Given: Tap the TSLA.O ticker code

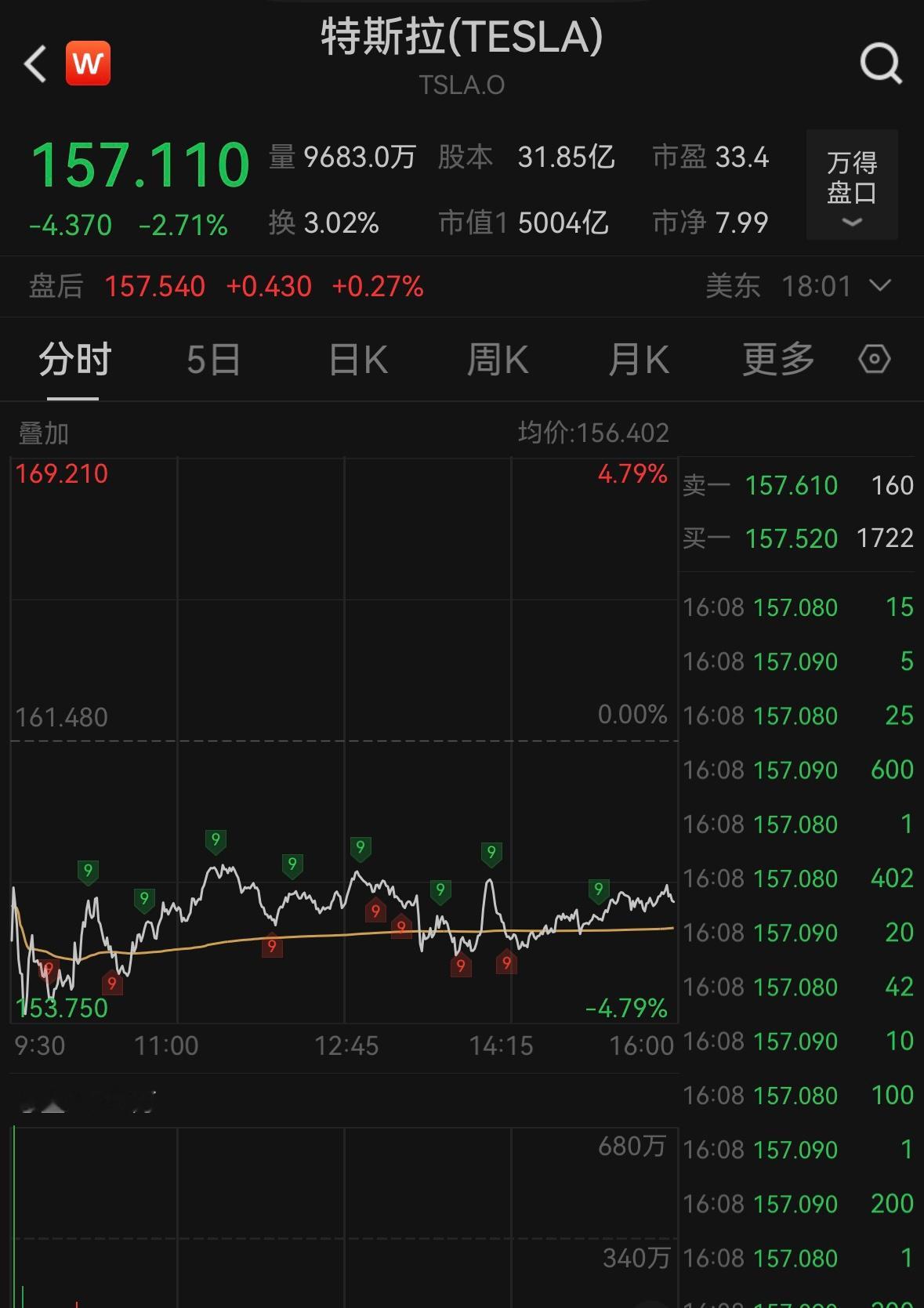Looking at the screenshot, I should coord(462,85).
